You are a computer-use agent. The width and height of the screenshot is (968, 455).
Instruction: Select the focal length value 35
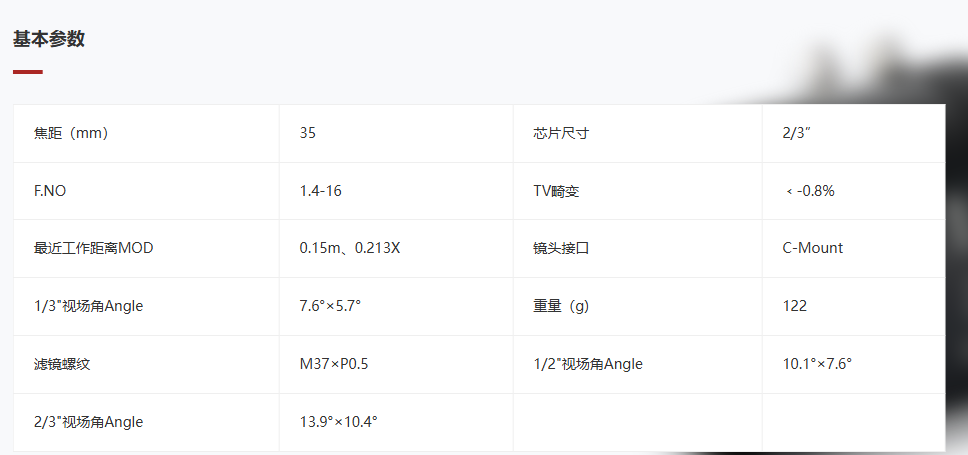307,133
